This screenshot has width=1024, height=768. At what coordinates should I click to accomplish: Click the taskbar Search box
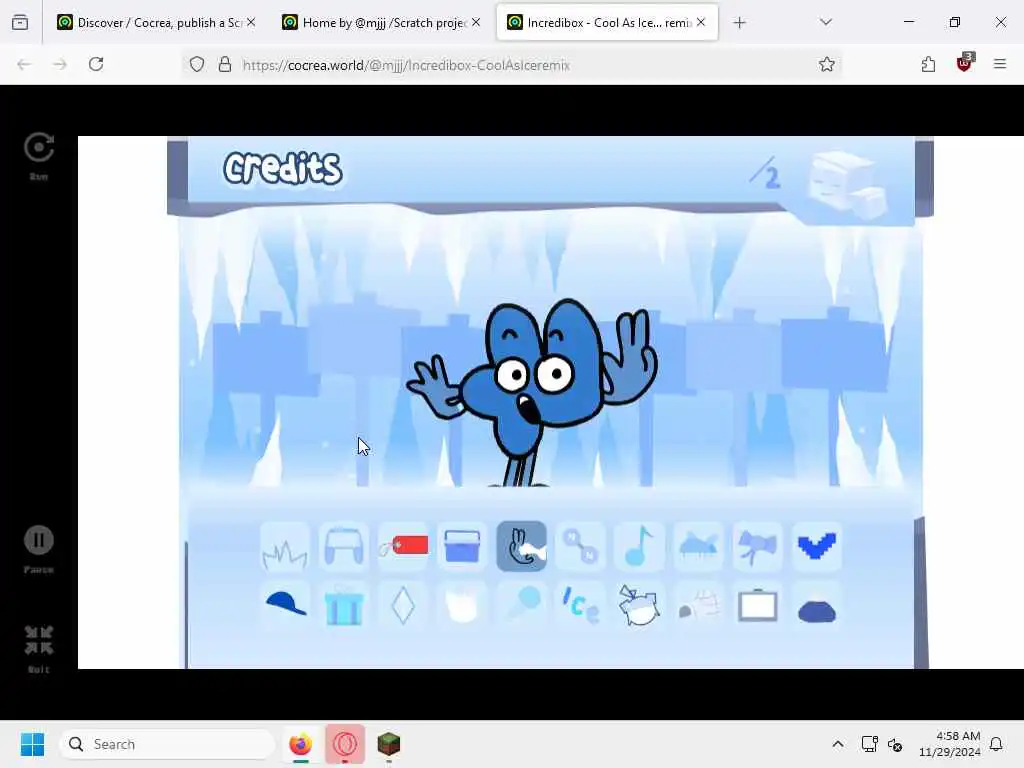167,744
